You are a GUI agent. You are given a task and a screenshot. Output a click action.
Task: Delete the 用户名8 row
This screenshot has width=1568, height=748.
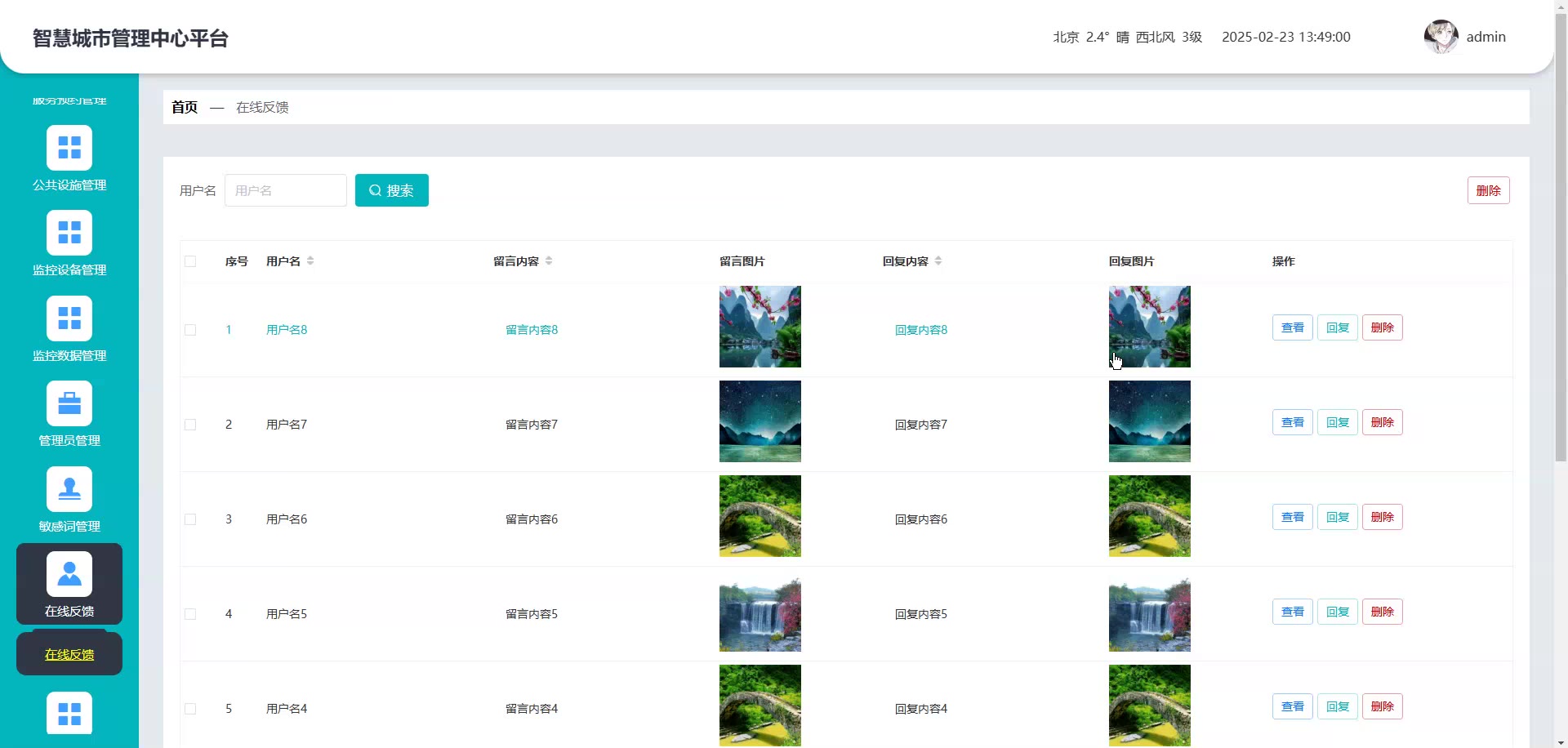(x=1382, y=327)
